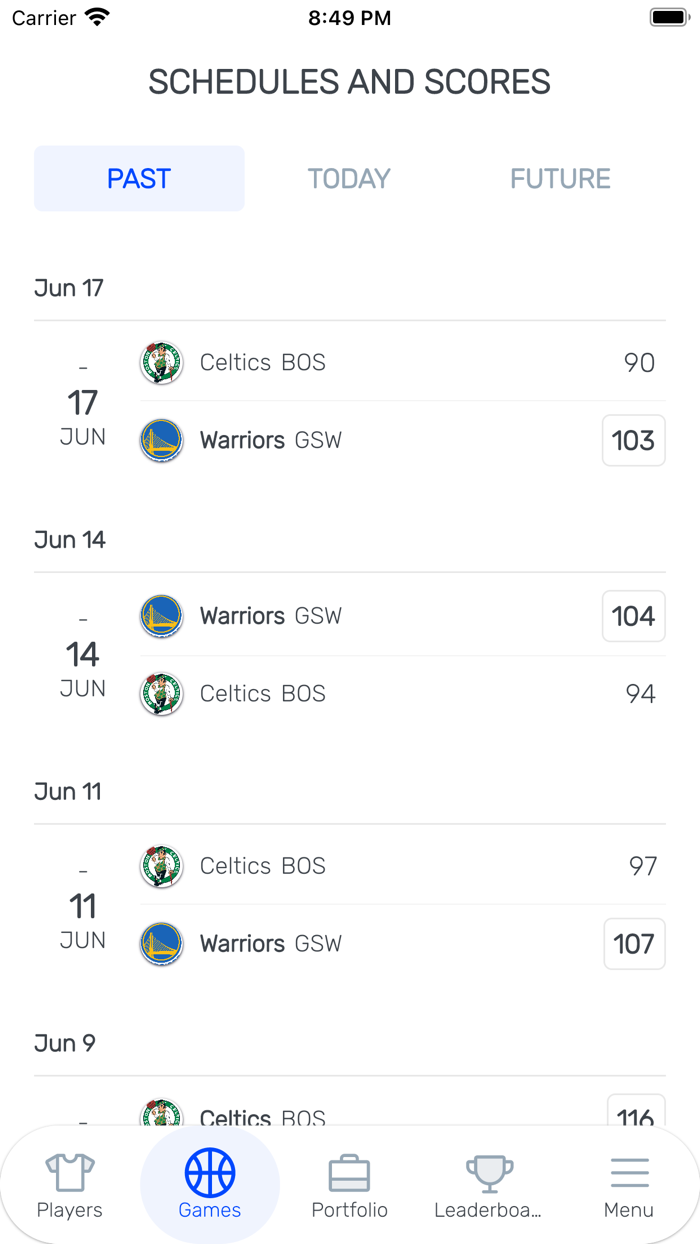Tap the Warriors 103 score box
This screenshot has width=700, height=1244.
[x=633, y=441]
